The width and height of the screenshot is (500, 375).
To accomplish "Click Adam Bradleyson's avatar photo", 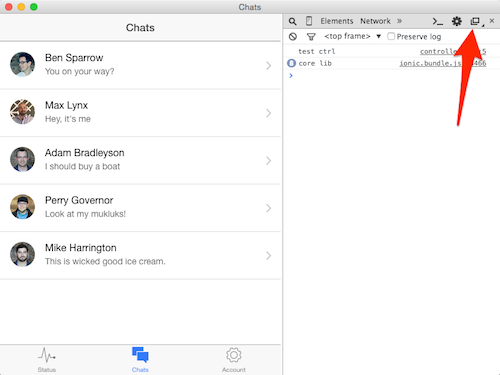I will (x=22, y=159).
